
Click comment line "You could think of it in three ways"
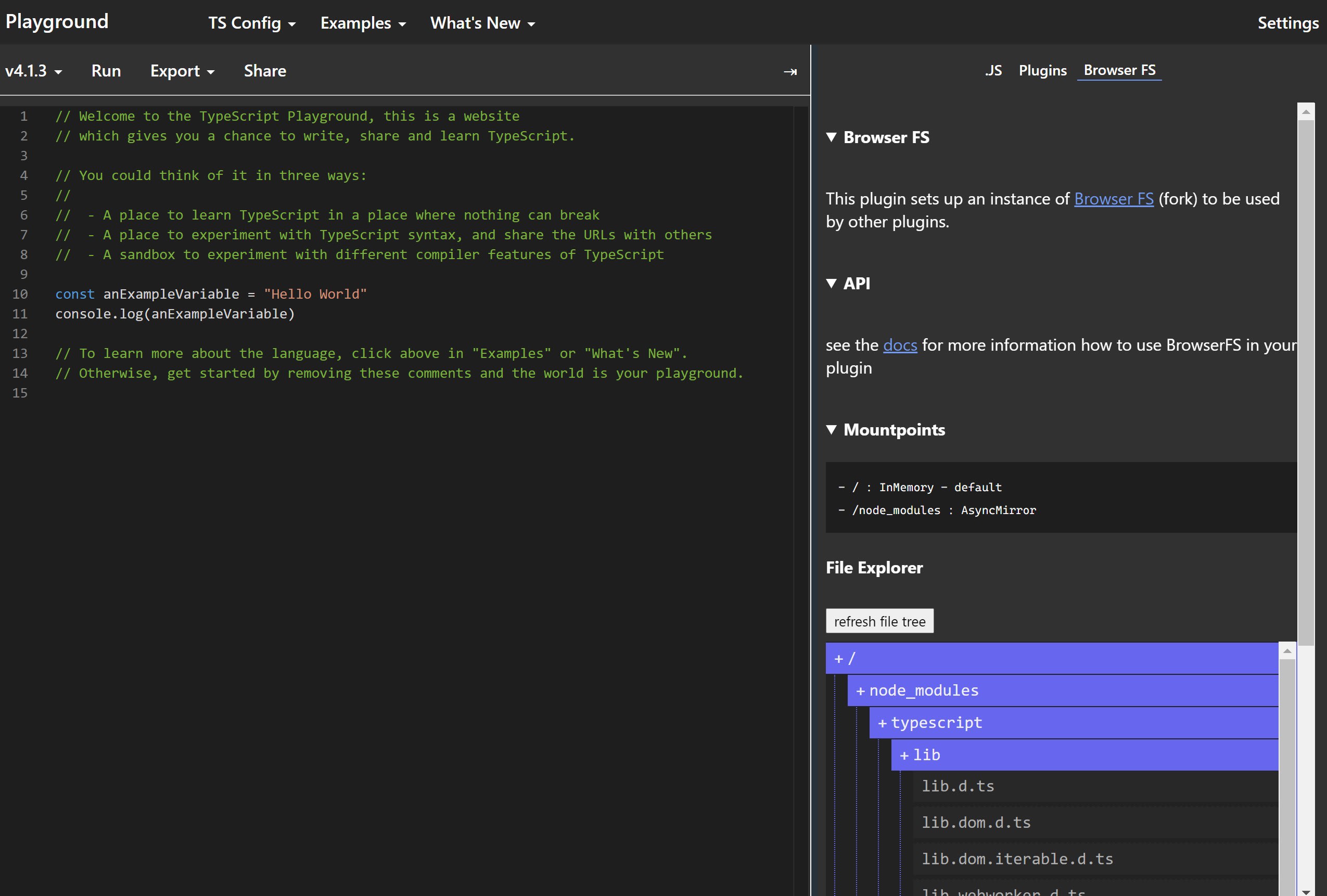211,175
